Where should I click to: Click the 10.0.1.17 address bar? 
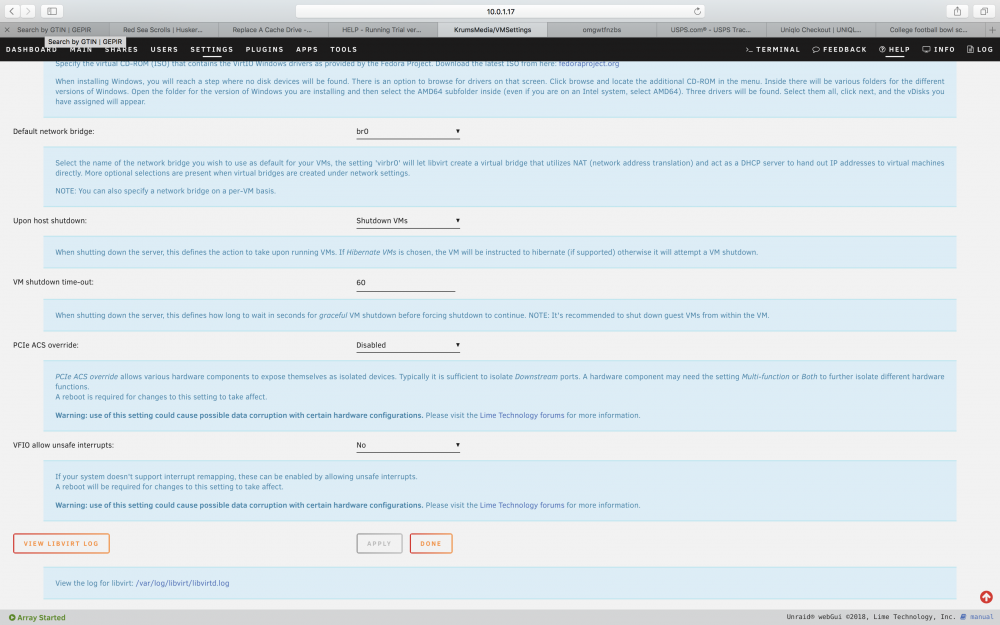pyautogui.click(x=501, y=11)
